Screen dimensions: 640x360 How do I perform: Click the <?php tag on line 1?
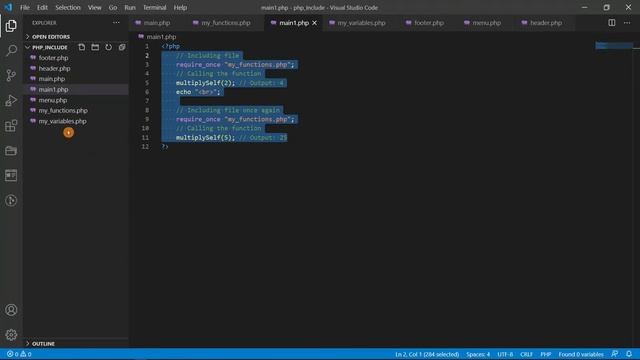171,46
